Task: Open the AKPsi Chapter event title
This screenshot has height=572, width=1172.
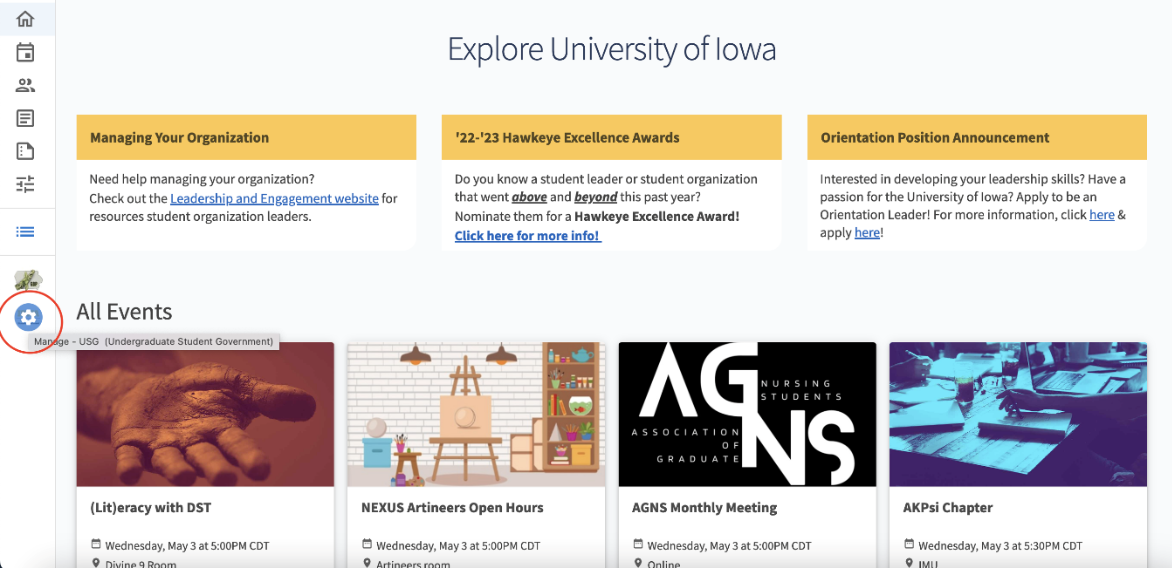Action: (x=948, y=508)
